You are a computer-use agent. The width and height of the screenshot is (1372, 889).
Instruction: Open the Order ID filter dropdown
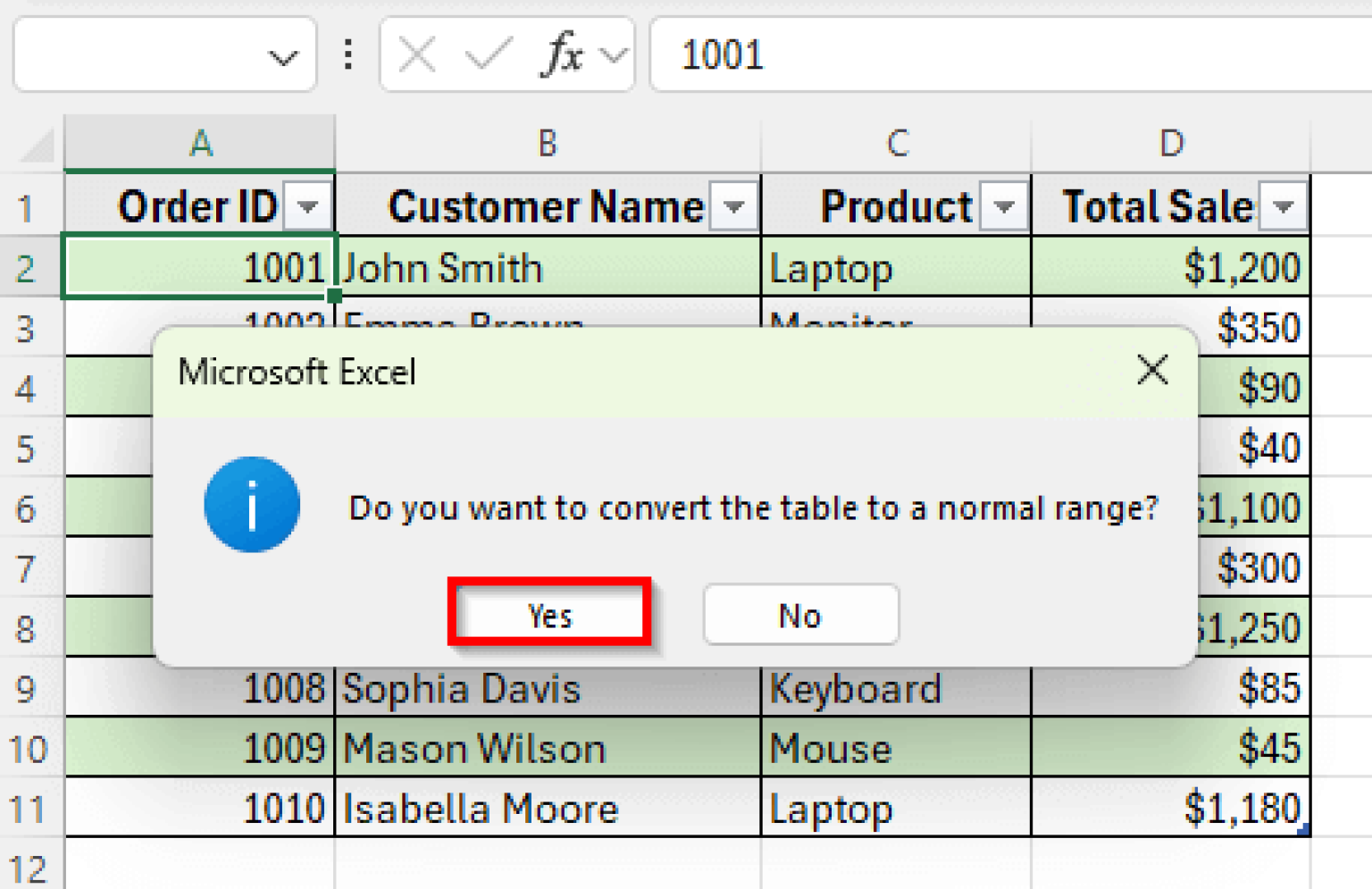[309, 205]
